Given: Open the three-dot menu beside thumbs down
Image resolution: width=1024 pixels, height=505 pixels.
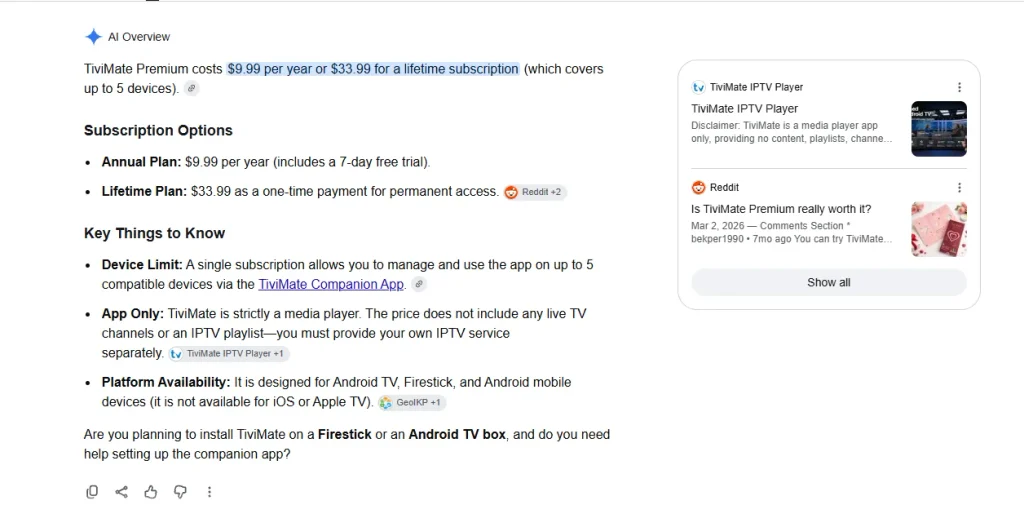Looking at the screenshot, I should pos(209,492).
